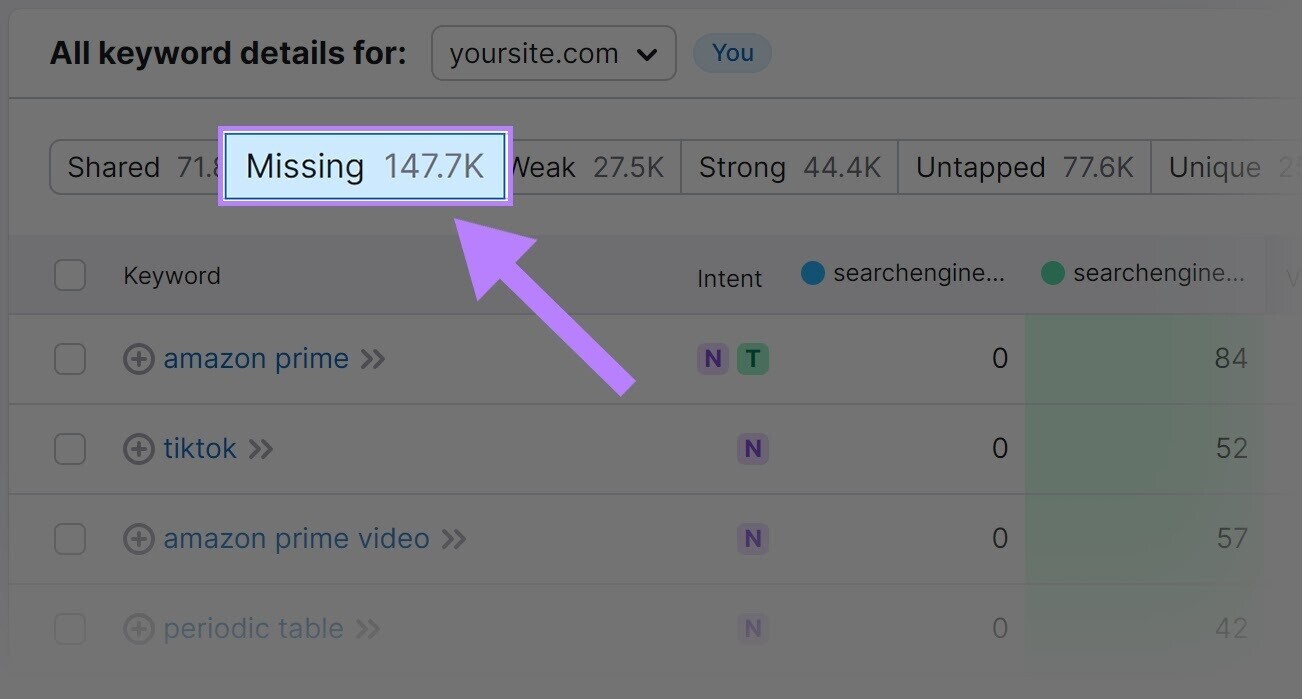Select the checkbox beside "periodic table"
Image resolution: width=1302 pixels, height=699 pixels.
click(69, 628)
